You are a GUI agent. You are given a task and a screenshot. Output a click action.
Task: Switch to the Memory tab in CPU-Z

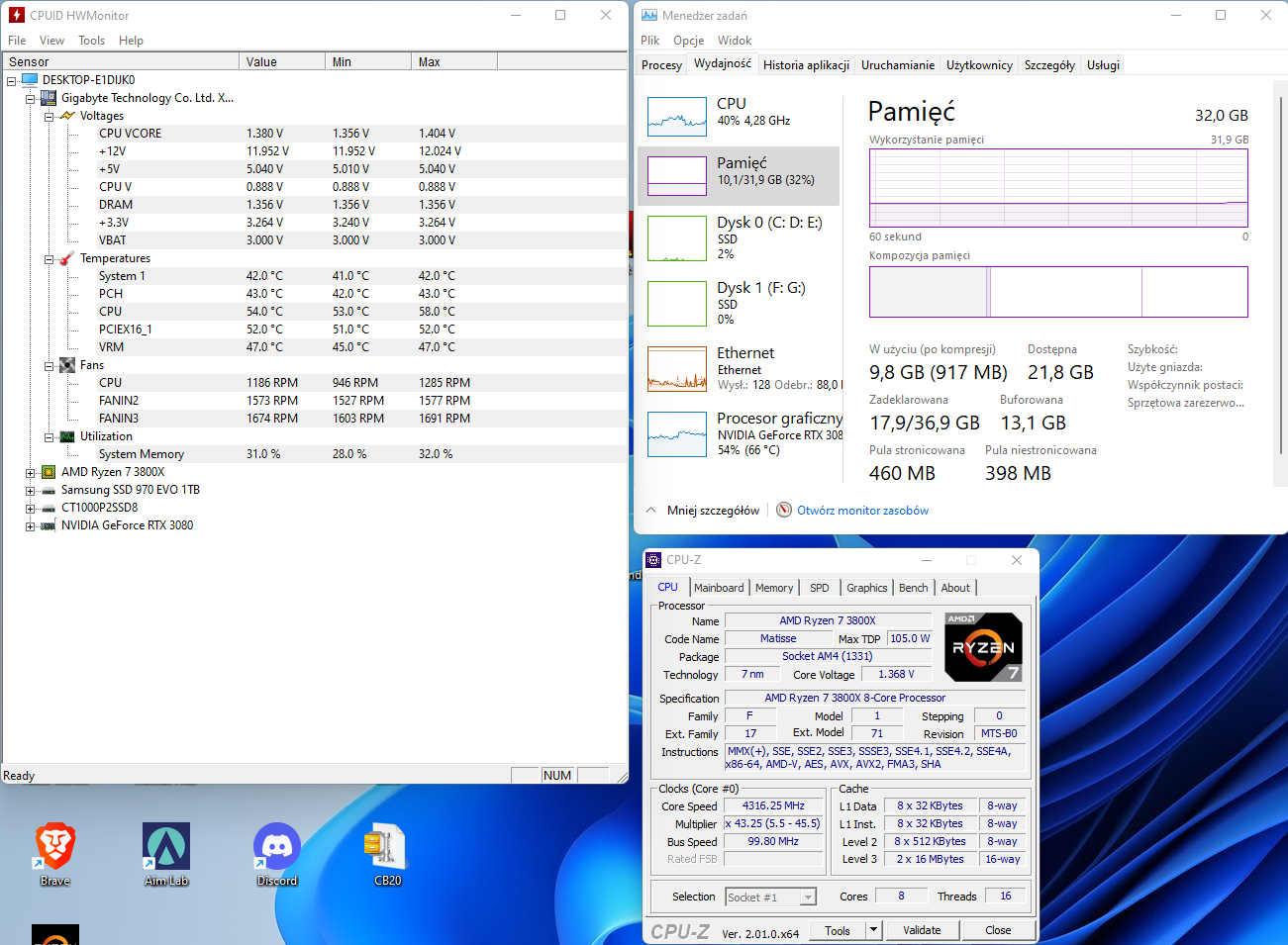(x=774, y=588)
